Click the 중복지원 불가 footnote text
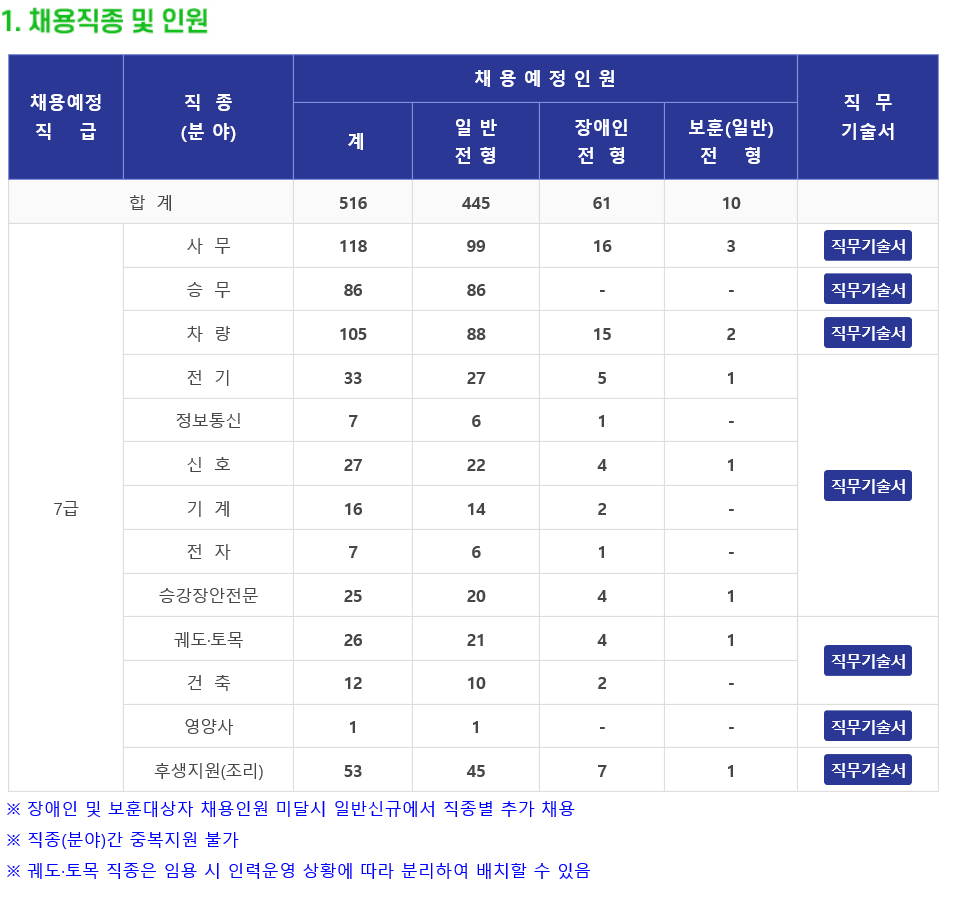 (x=123, y=839)
